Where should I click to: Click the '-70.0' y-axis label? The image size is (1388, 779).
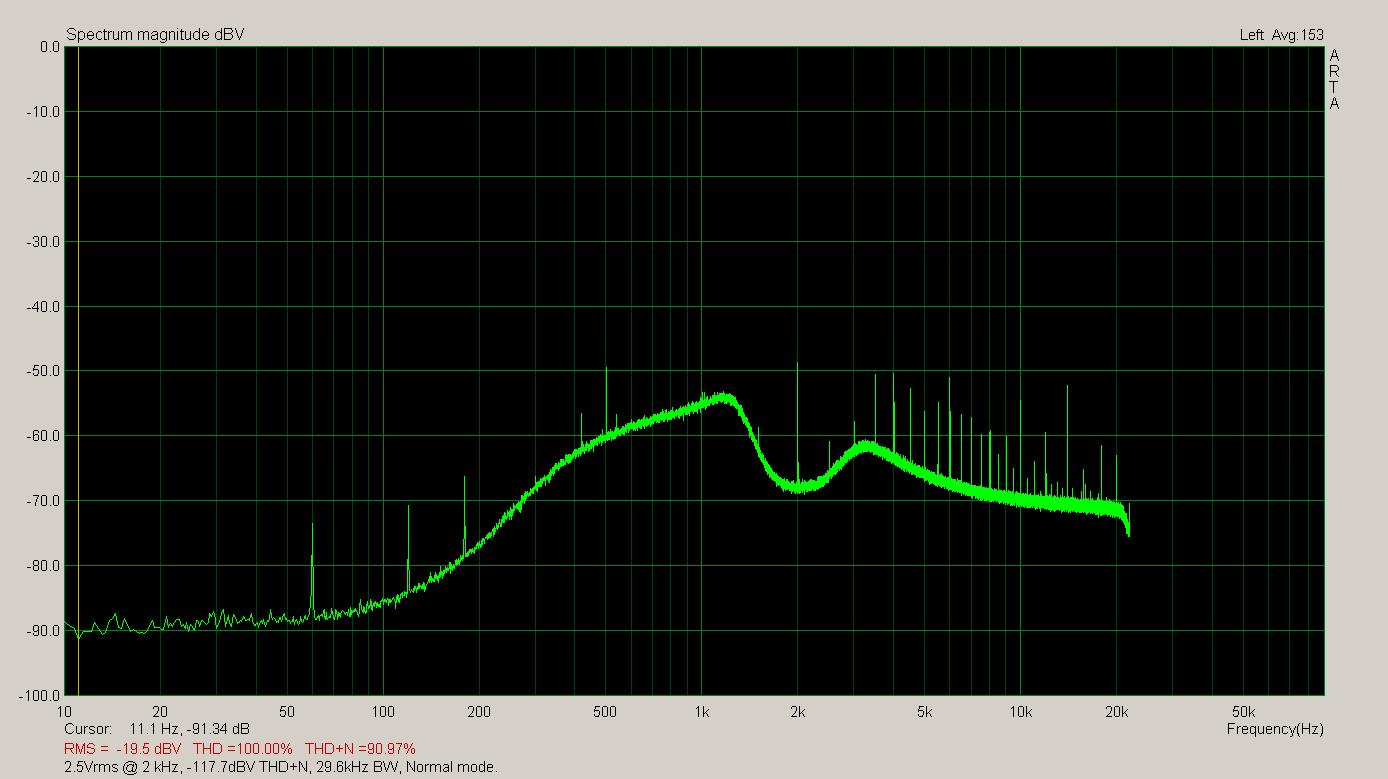coord(43,501)
